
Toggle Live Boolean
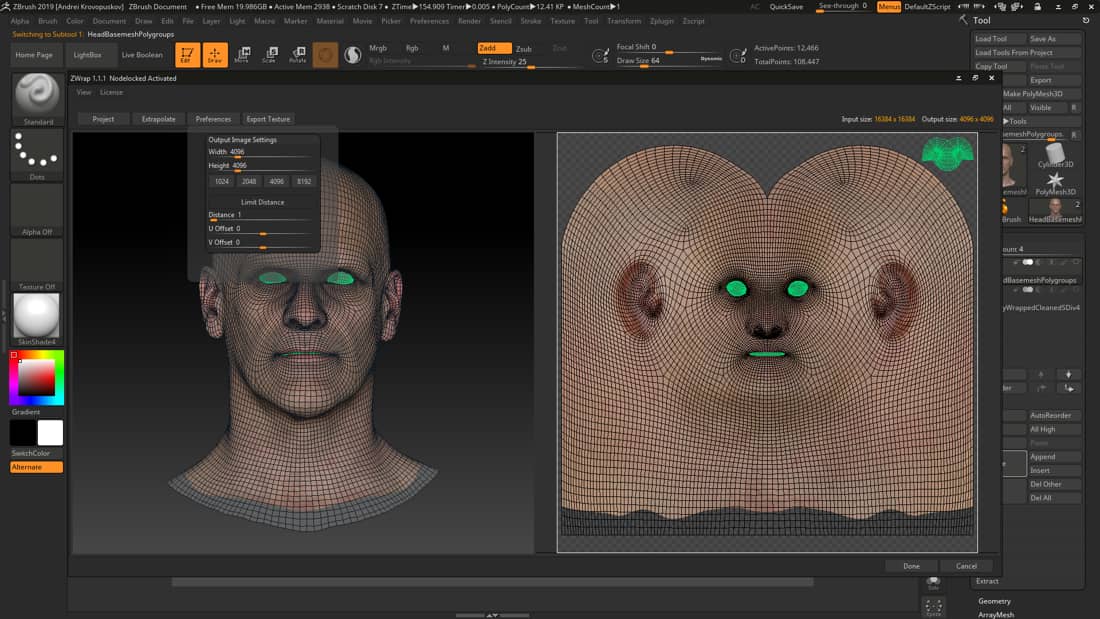(142, 55)
